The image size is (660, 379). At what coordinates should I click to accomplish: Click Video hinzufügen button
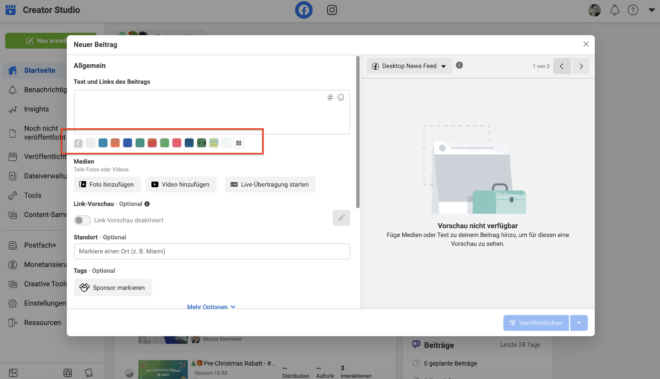click(181, 184)
